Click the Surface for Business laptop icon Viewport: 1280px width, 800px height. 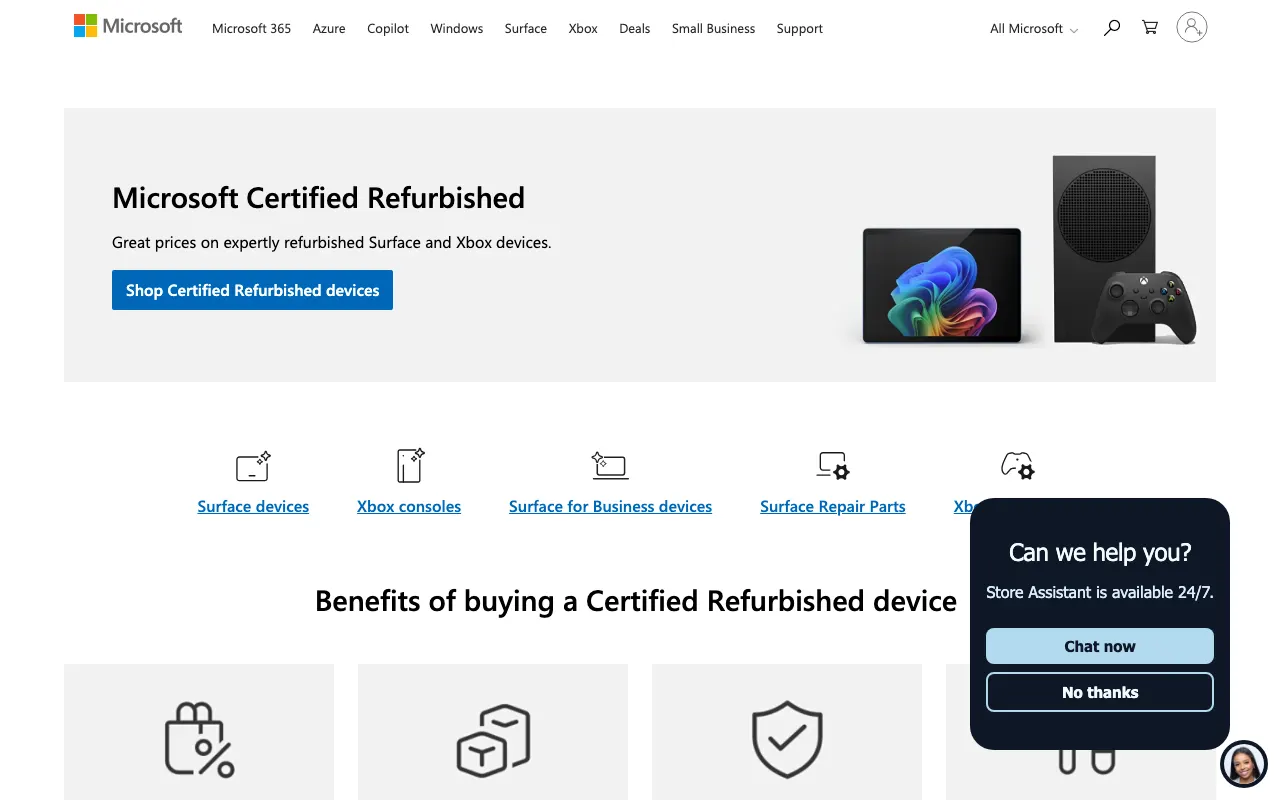pos(610,466)
